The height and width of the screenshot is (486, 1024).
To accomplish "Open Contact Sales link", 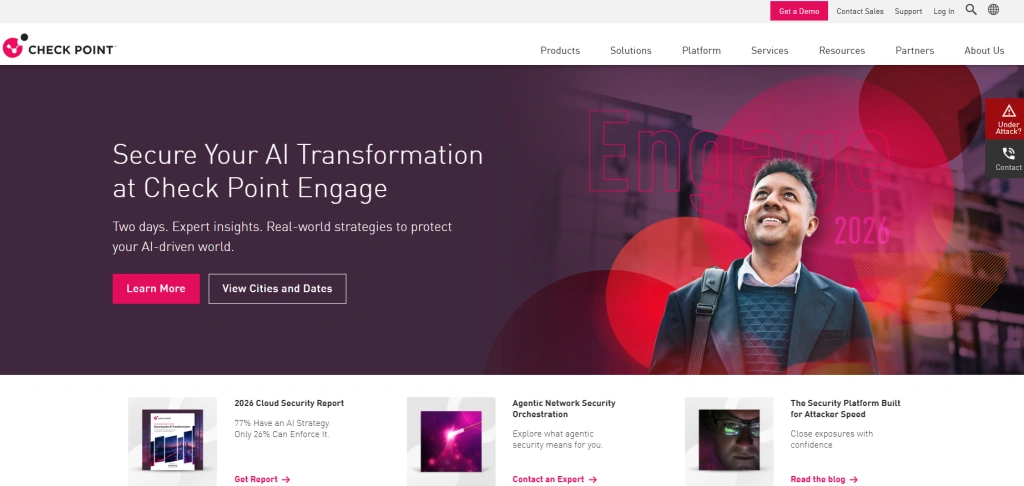I will (x=859, y=11).
